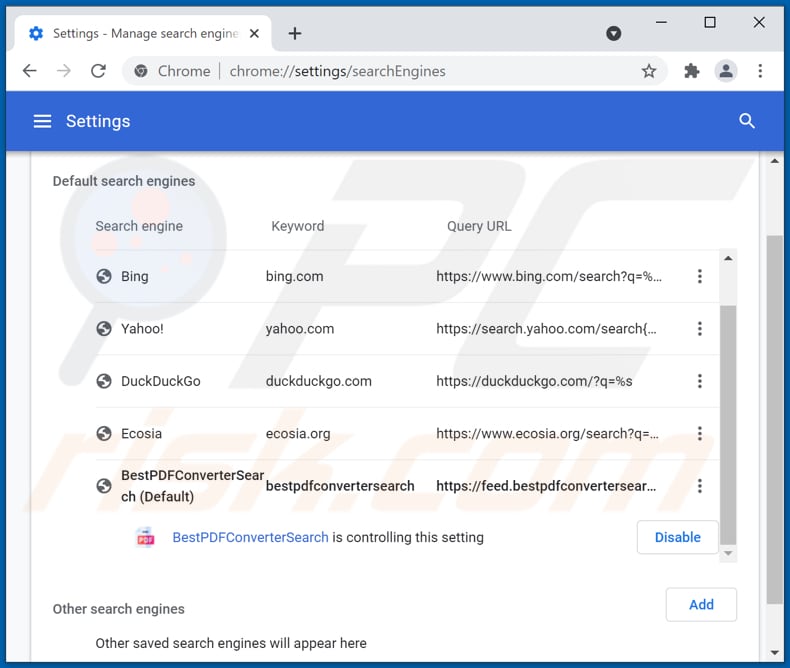
Task: Click the forward navigation arrow
Action: [64, 71]
